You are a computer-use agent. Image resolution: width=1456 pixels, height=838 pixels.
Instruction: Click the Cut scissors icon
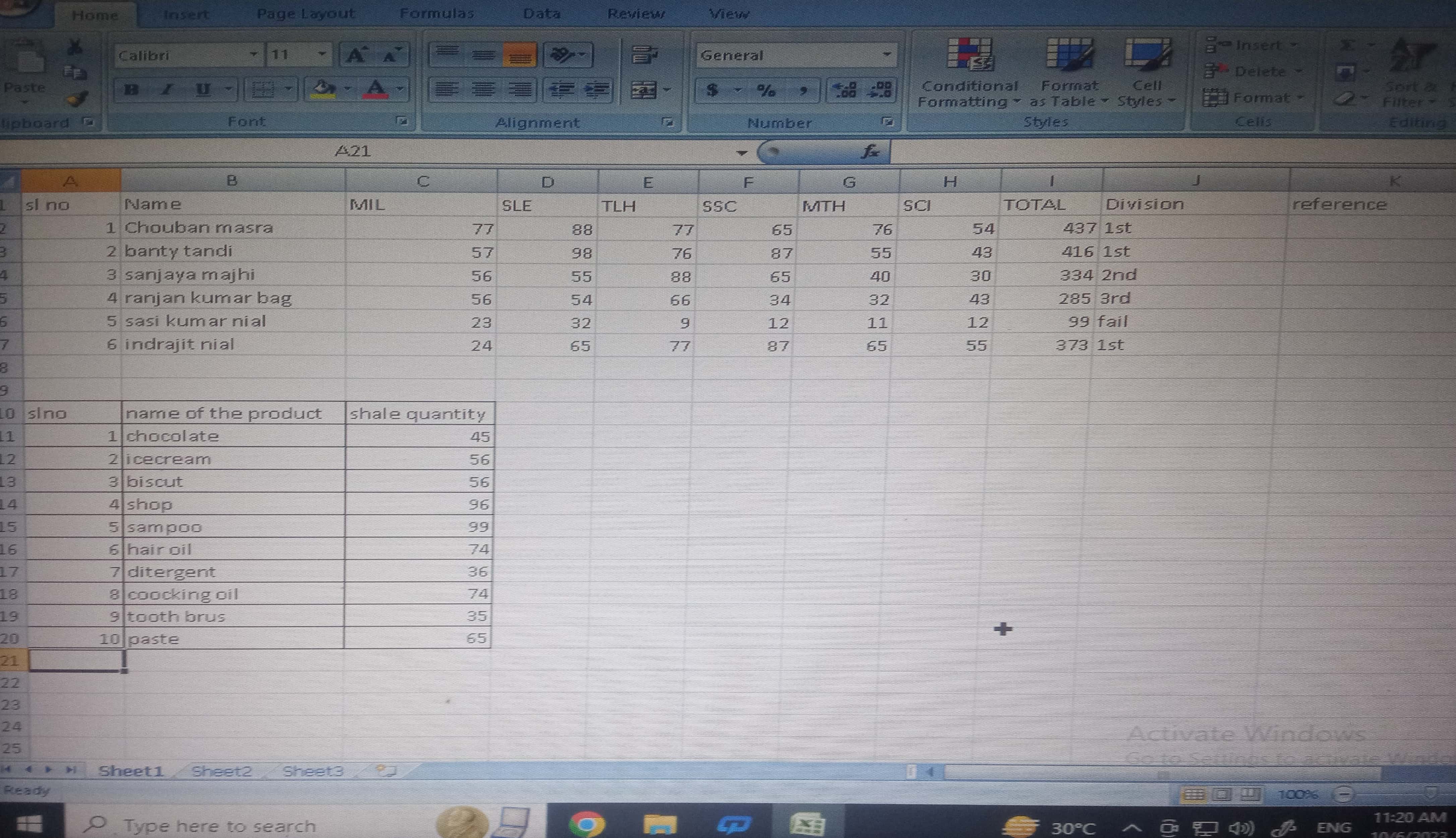pyautogui.click(x=75, y=47)
